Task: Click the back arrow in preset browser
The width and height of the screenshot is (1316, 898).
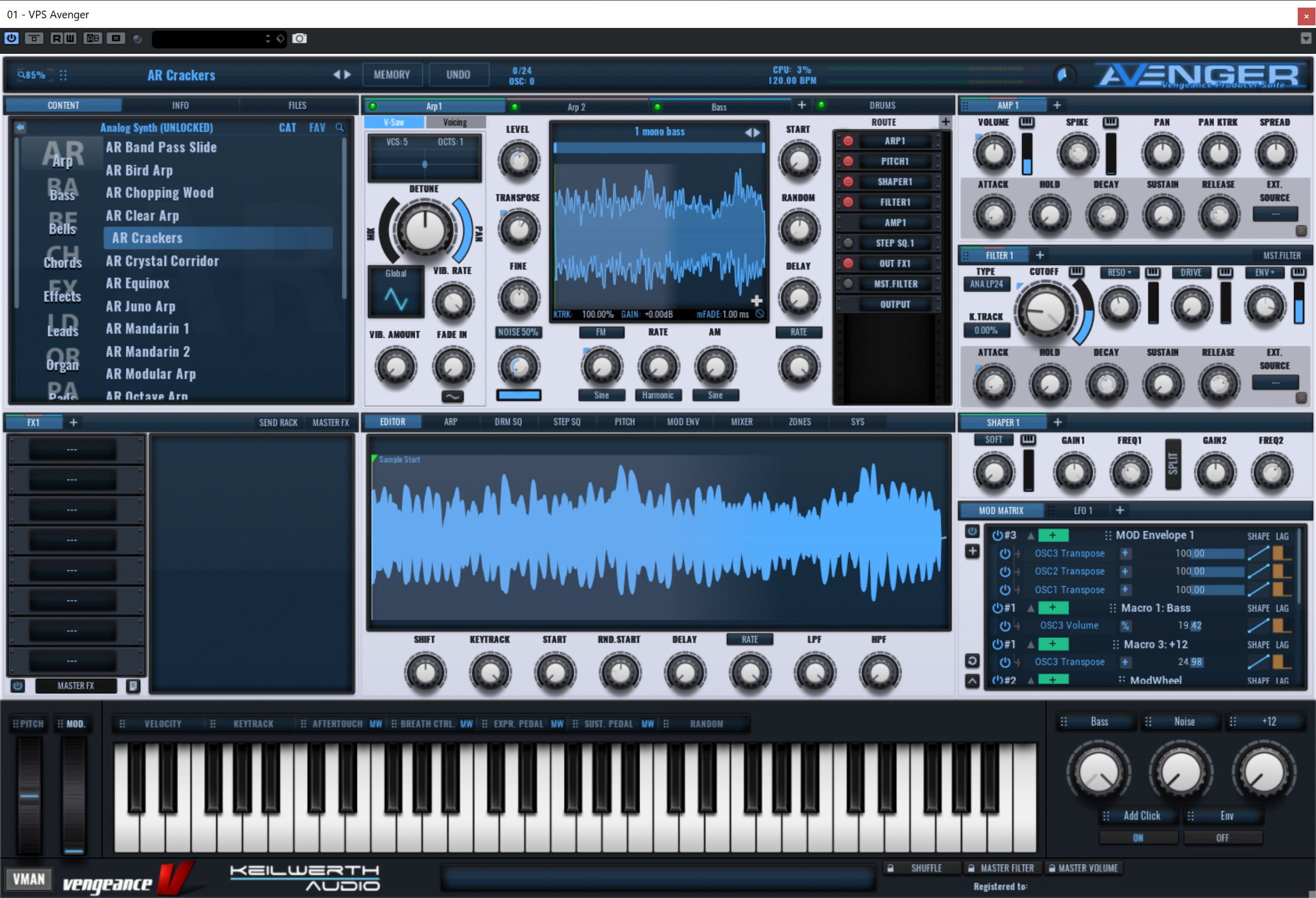Action: pos(20,127)
